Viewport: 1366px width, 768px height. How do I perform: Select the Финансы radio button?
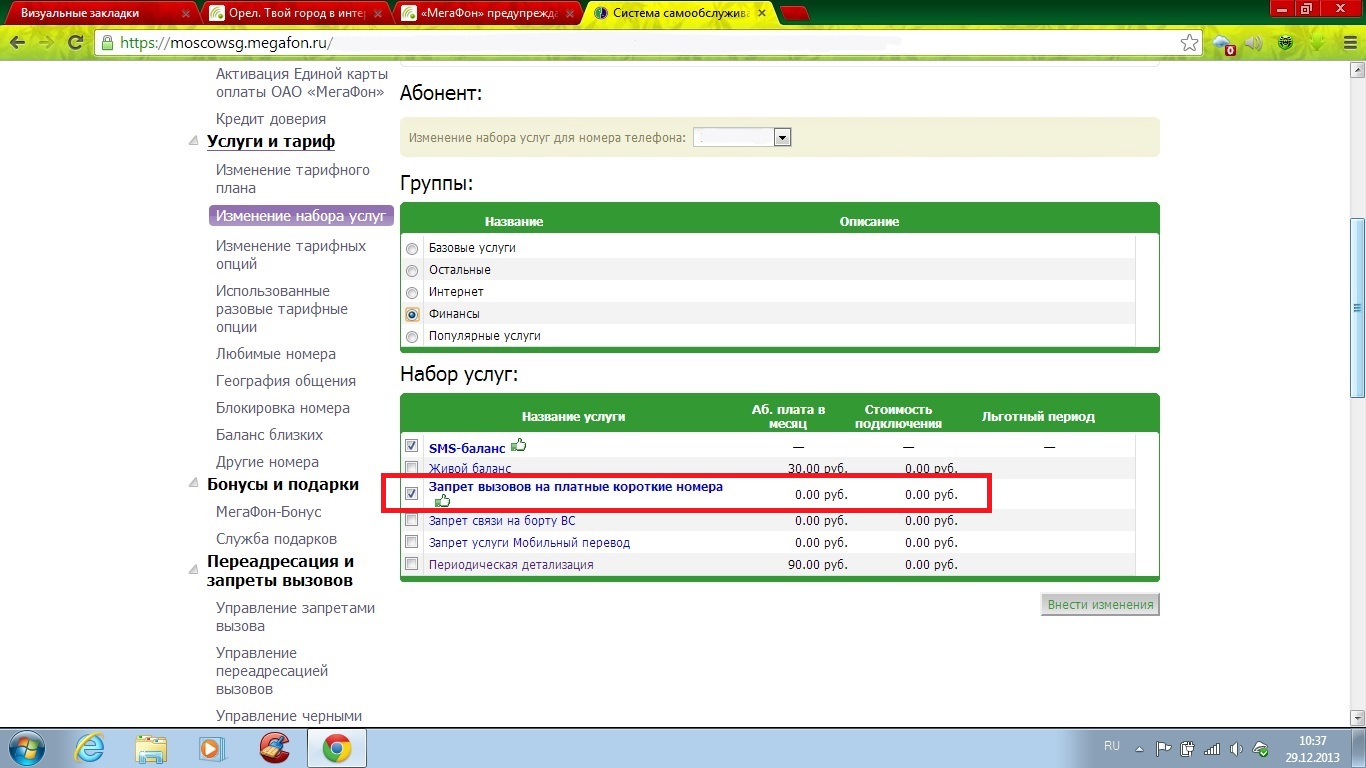[412, 314]
